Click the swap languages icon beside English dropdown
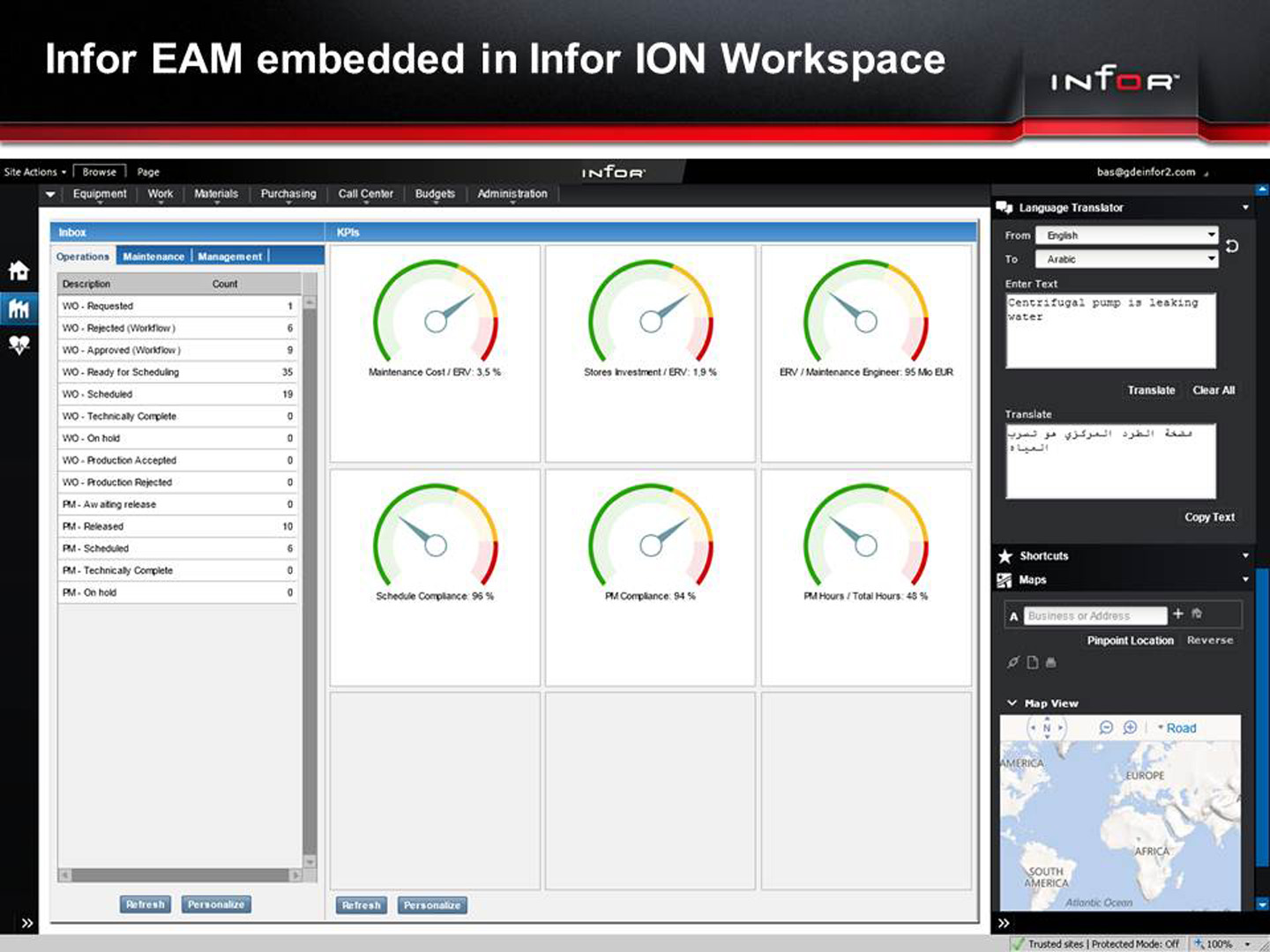This screenshot has width=1270, height=952. [1233, 248]
